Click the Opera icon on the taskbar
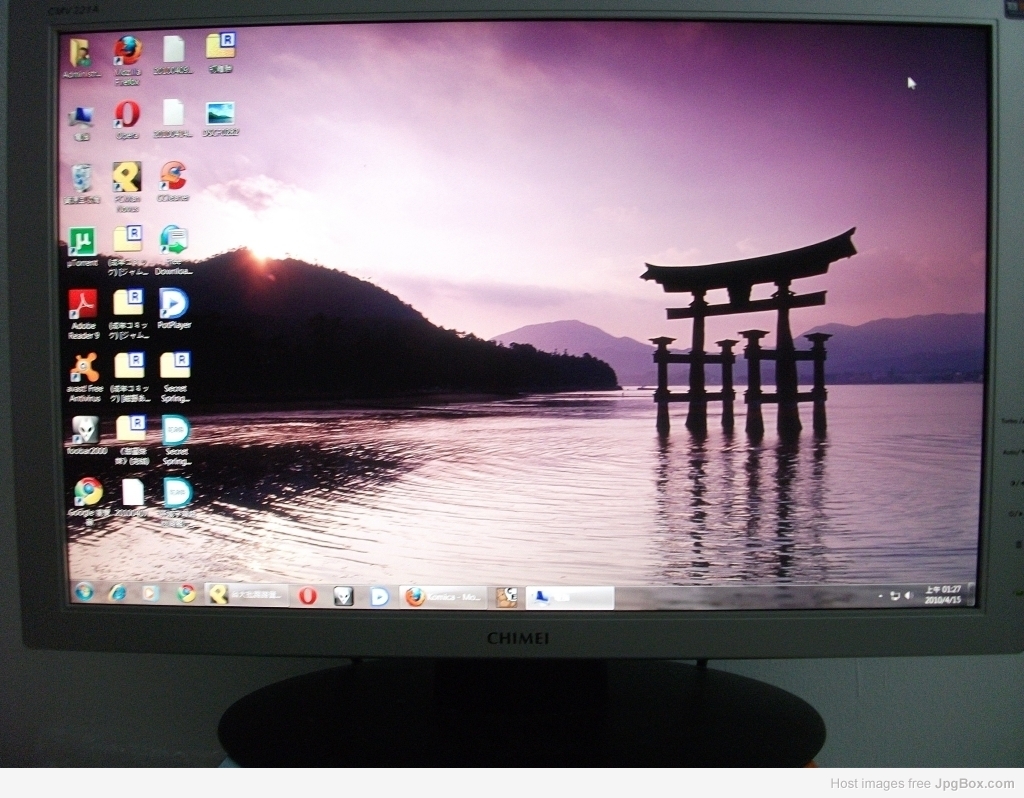 point(308,595)
